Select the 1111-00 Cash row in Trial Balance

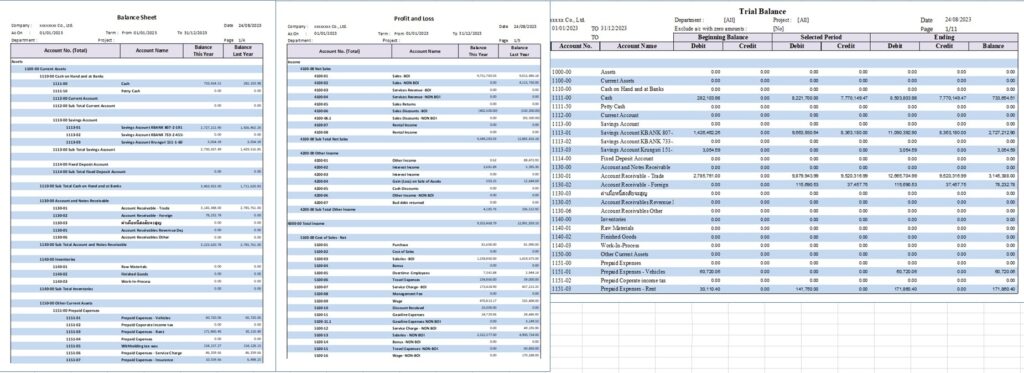click(784, 97)
